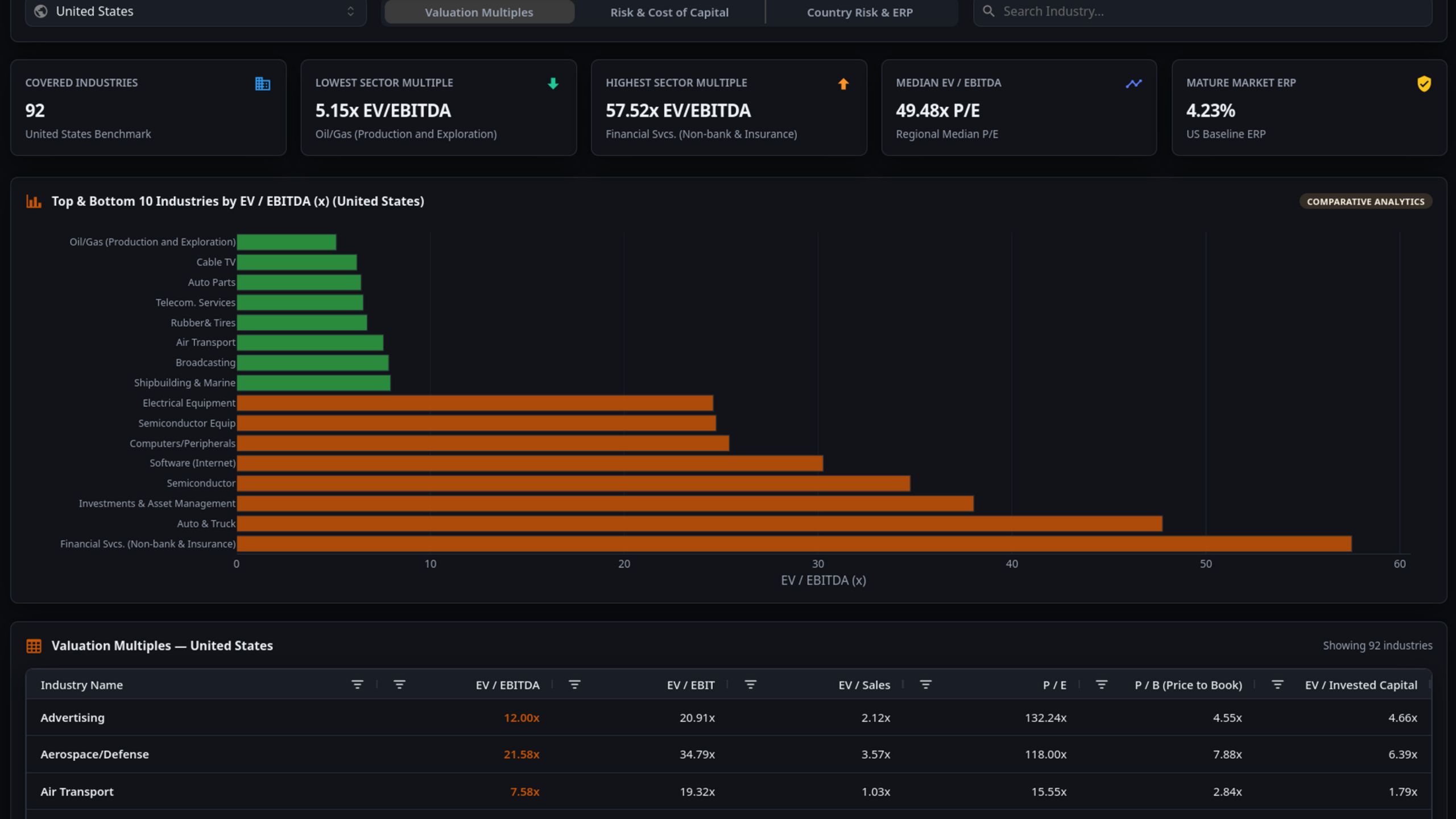Click the 12.00x EV / EBITDA value
The image size is (1456, 819).
(522, 718)
